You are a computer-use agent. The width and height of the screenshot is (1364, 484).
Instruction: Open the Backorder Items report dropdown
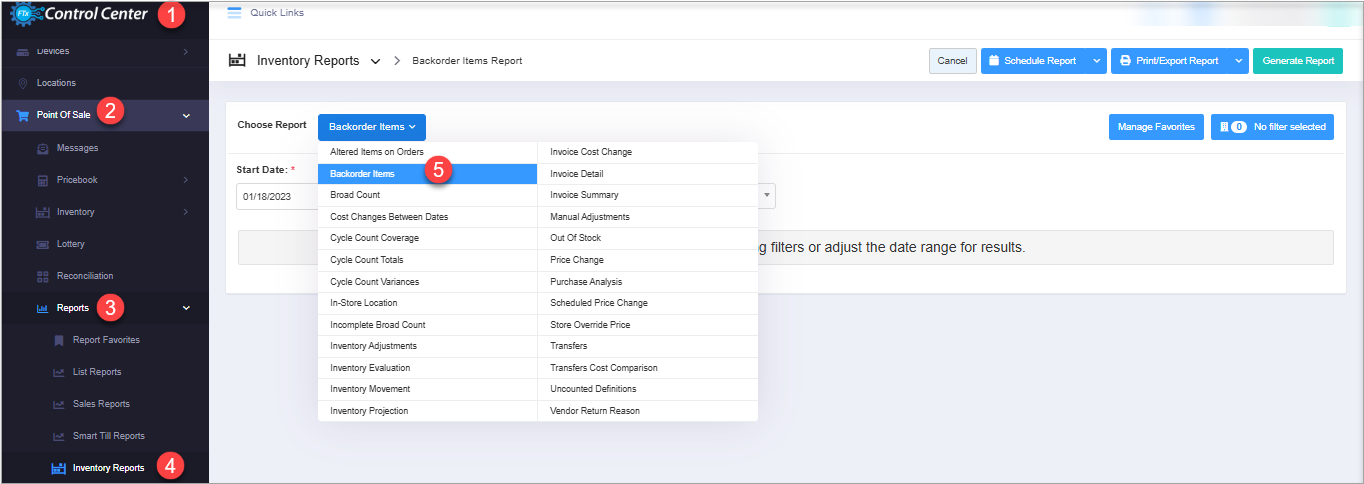pyautogui.click(x=371, y=127)
